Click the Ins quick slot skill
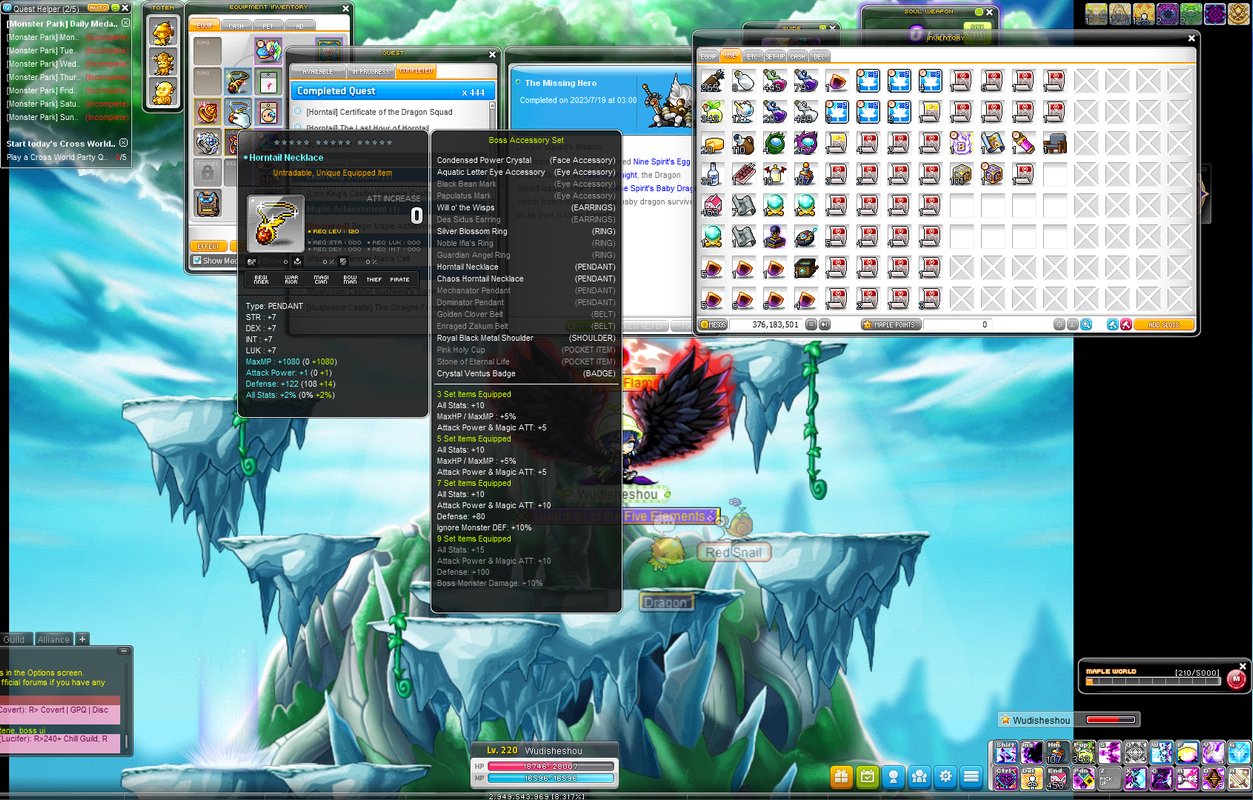The image size is (1253, 800). point(1031,752)
